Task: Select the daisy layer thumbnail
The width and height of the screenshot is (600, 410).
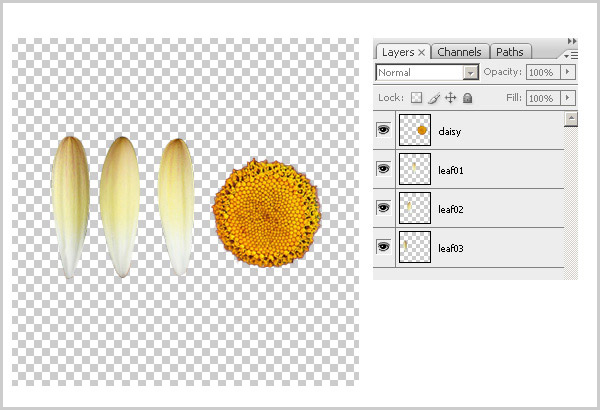Action: (415, 130)
